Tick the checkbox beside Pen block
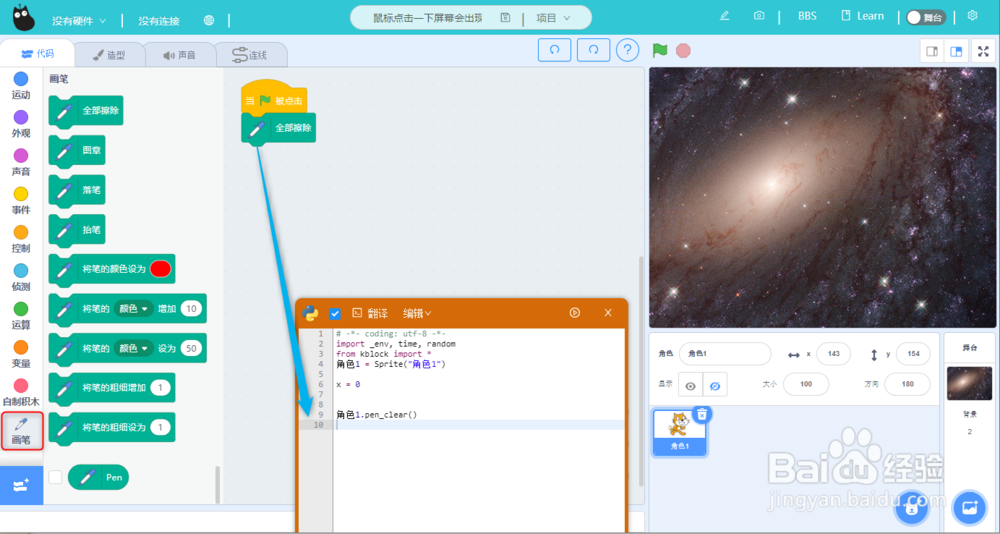Viewport: 1000px width, 534px height. coord(55,477)
